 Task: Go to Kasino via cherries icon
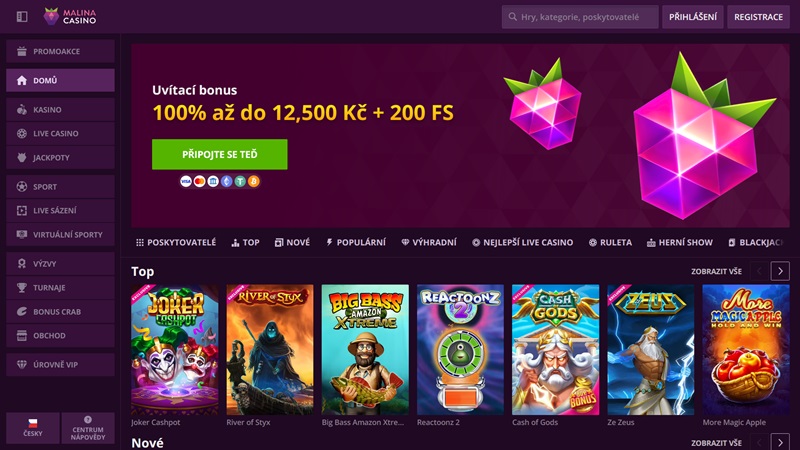(60, 110)
